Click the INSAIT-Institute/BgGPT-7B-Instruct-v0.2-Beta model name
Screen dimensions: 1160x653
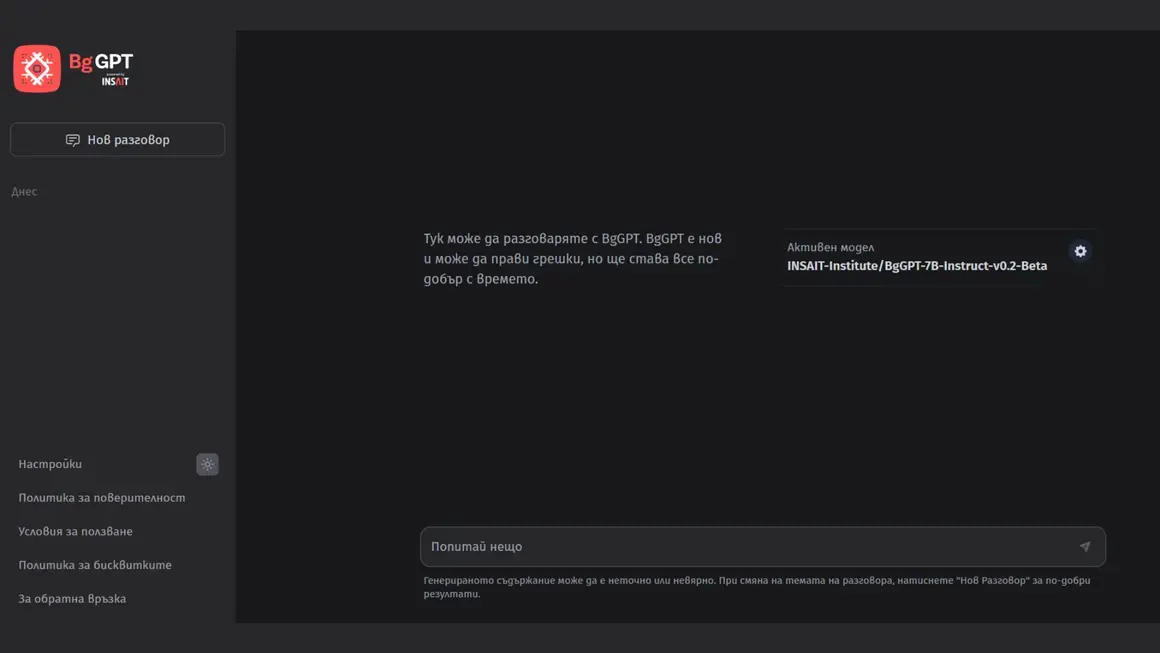(917, 266)
